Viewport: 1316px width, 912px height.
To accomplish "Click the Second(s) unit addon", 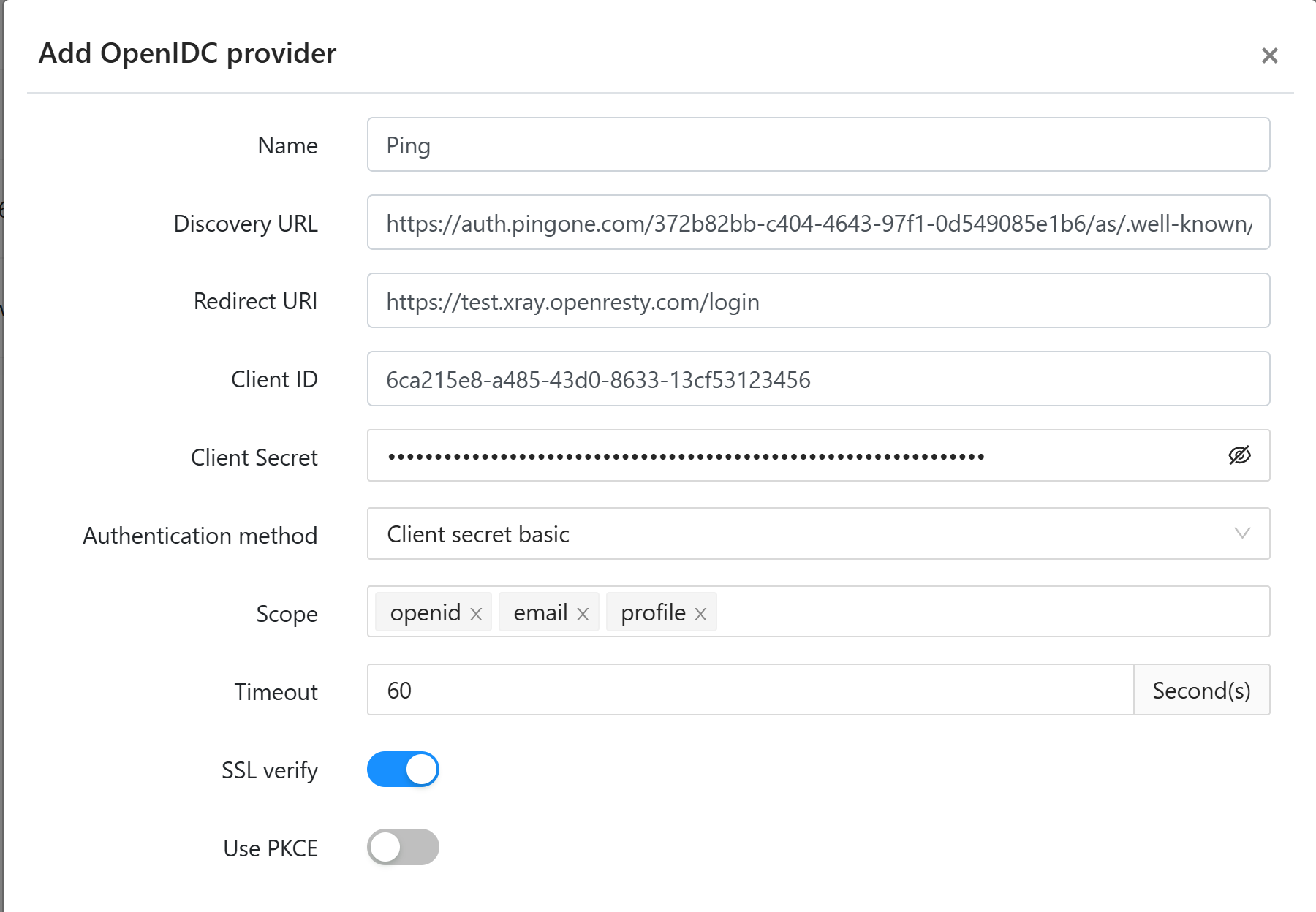I will (x=1201, y=690).
